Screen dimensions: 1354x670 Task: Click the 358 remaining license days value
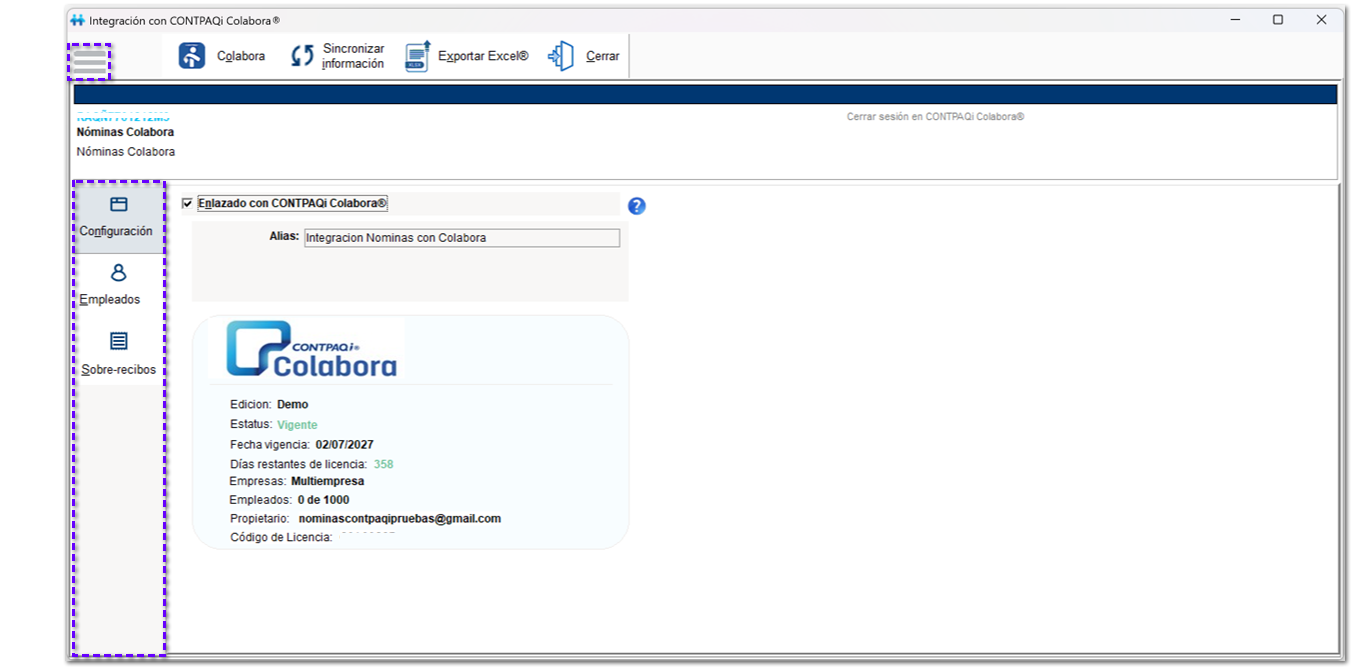pos(384,464)
